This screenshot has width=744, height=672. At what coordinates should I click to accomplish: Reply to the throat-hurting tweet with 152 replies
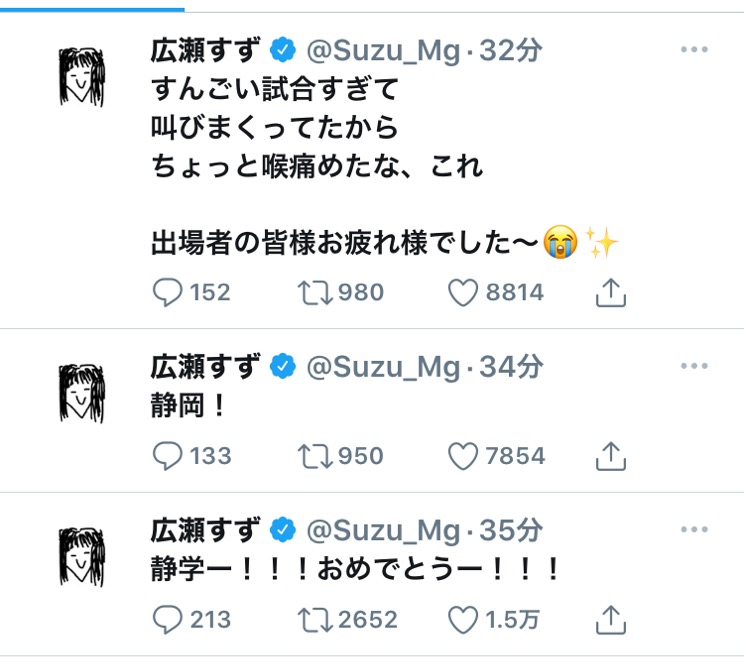pos(167,292)
